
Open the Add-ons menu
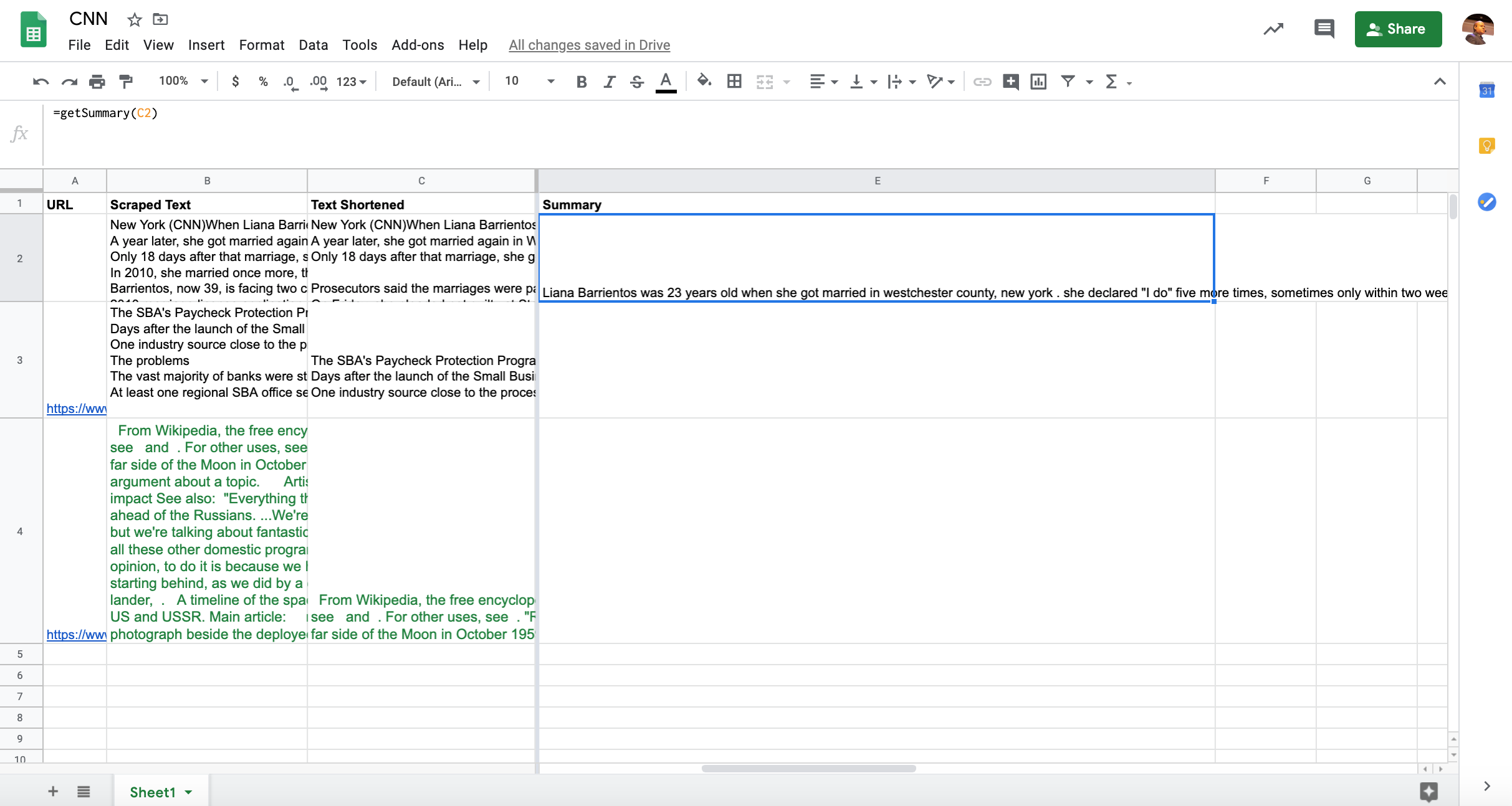coord(417,45)
